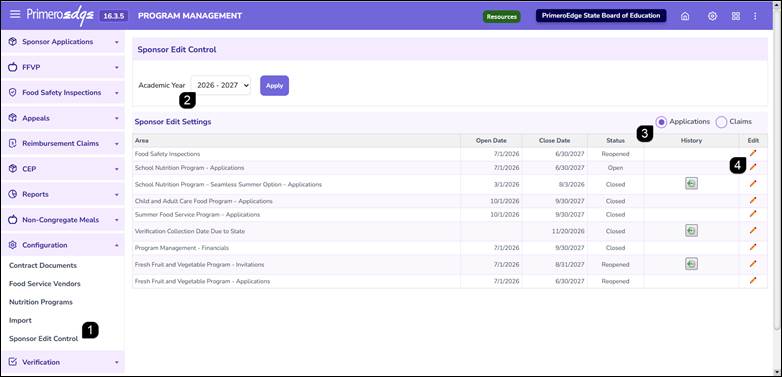
Task: Click the green Resources button
Action: point(501,16)
